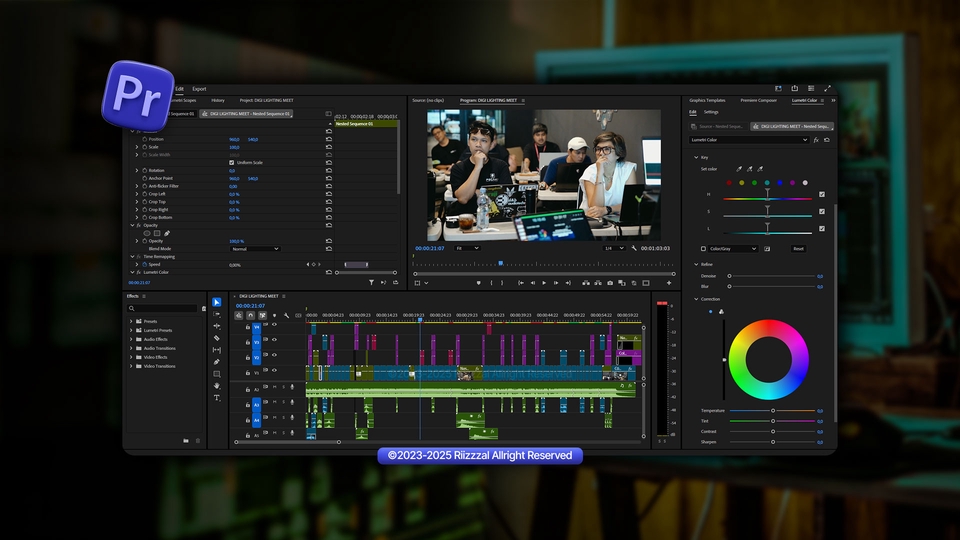Click the Denoise slider handle

click(x=729, y=276)
